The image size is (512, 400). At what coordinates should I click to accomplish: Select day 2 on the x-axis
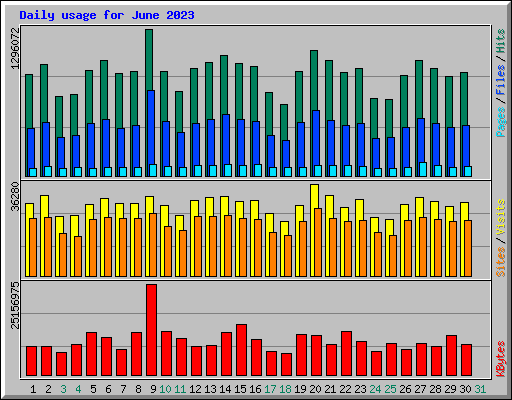pos(48,389)
